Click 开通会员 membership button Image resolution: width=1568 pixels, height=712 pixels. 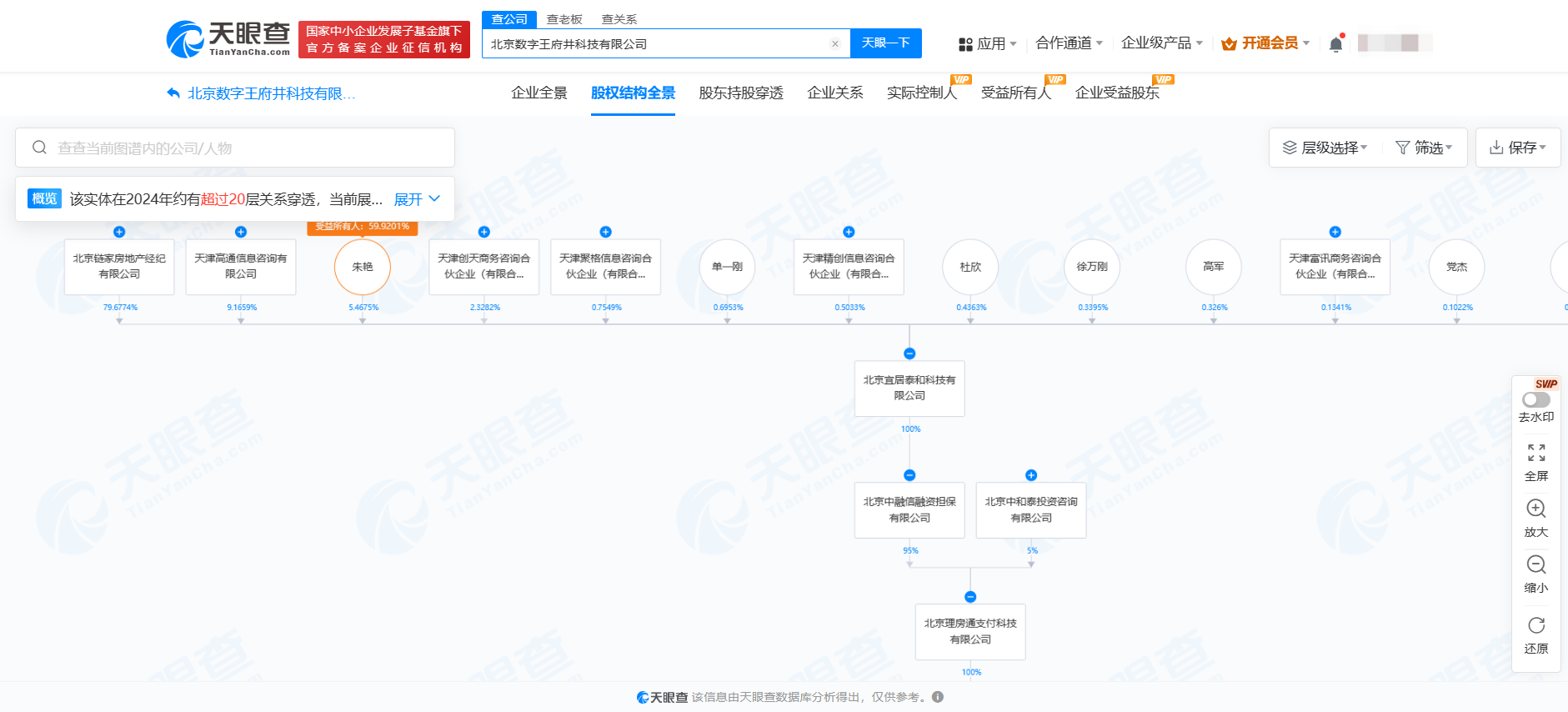click(x=1265, y=43)
